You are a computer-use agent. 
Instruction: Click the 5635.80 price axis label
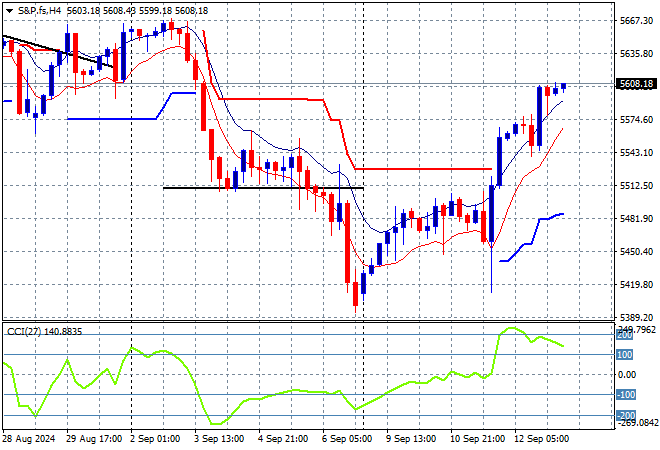tap(636, 54)
